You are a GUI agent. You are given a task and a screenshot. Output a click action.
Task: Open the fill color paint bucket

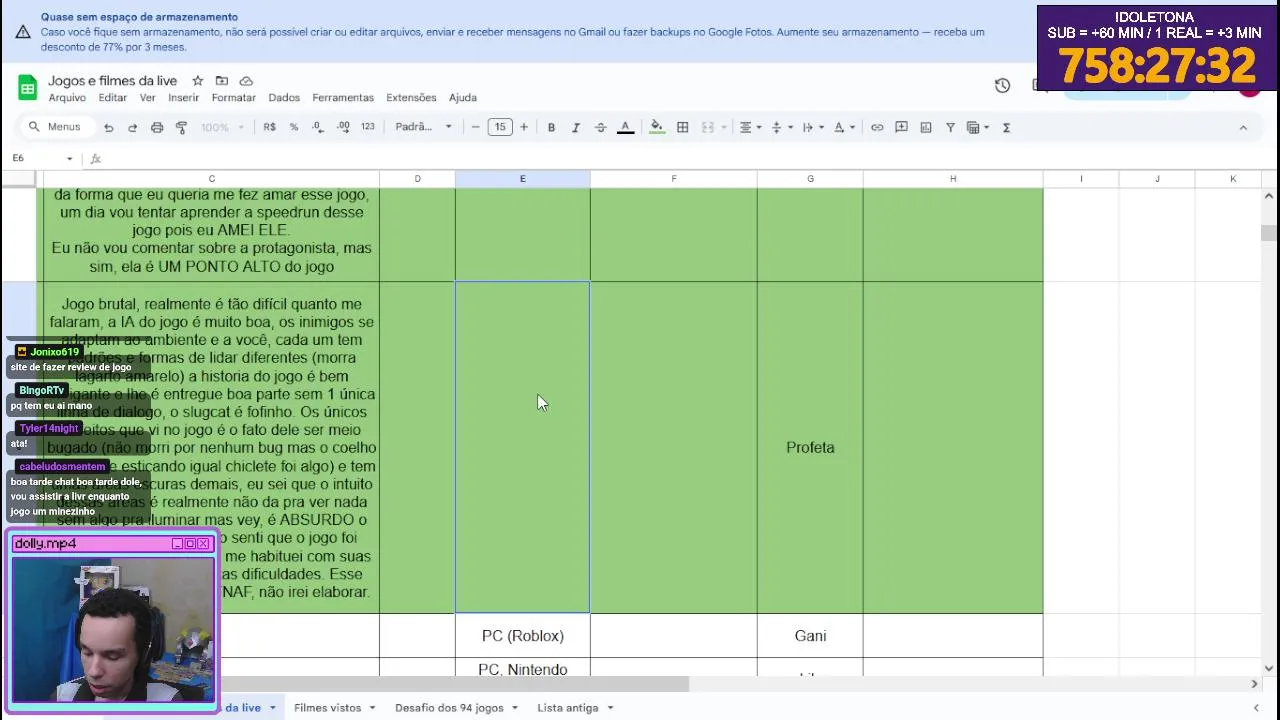pyautogui.click(x=657, y=127)
